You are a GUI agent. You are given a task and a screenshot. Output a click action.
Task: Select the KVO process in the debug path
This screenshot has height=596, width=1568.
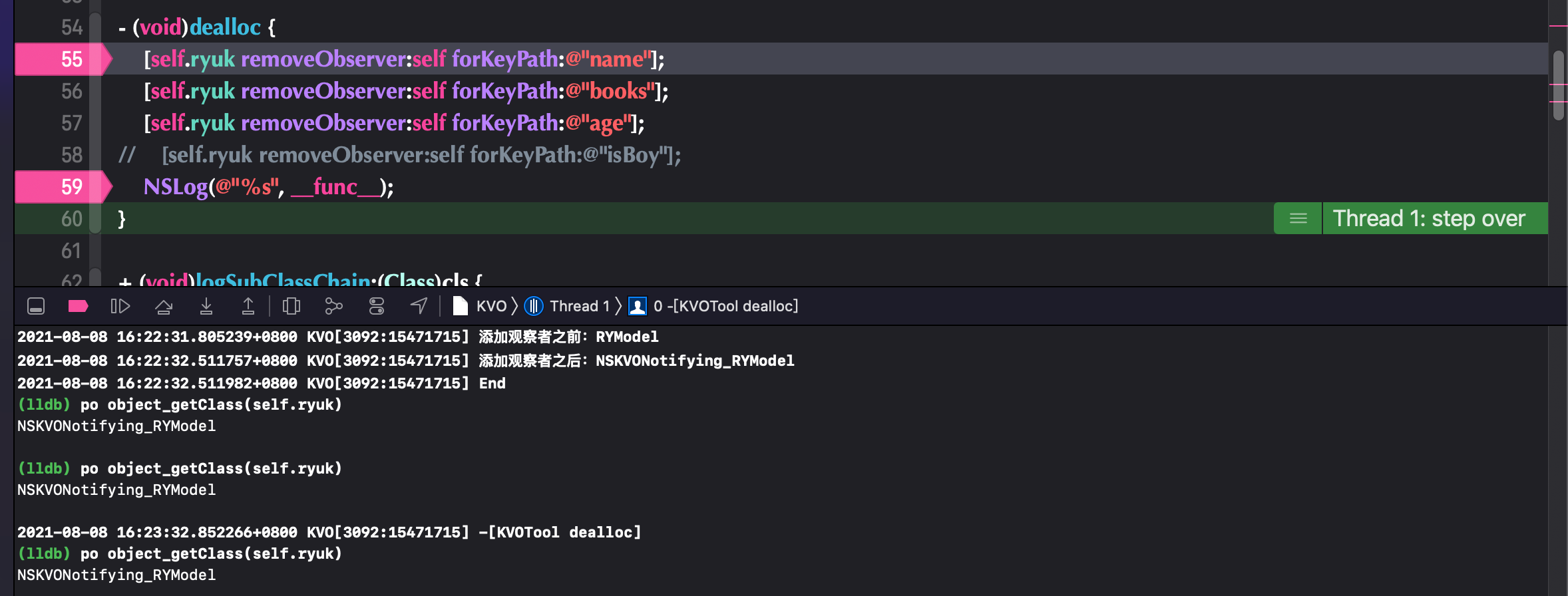click(x=480, y=306)
